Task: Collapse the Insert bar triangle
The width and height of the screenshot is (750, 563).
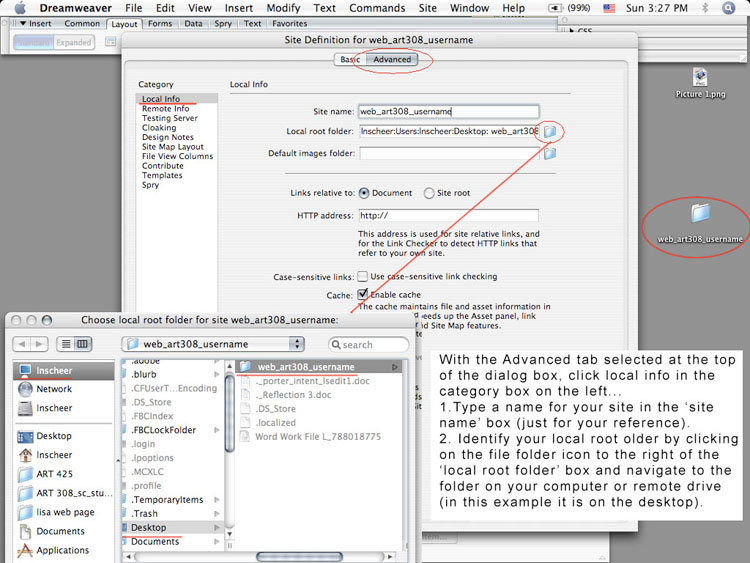Action: pos(22,23)
